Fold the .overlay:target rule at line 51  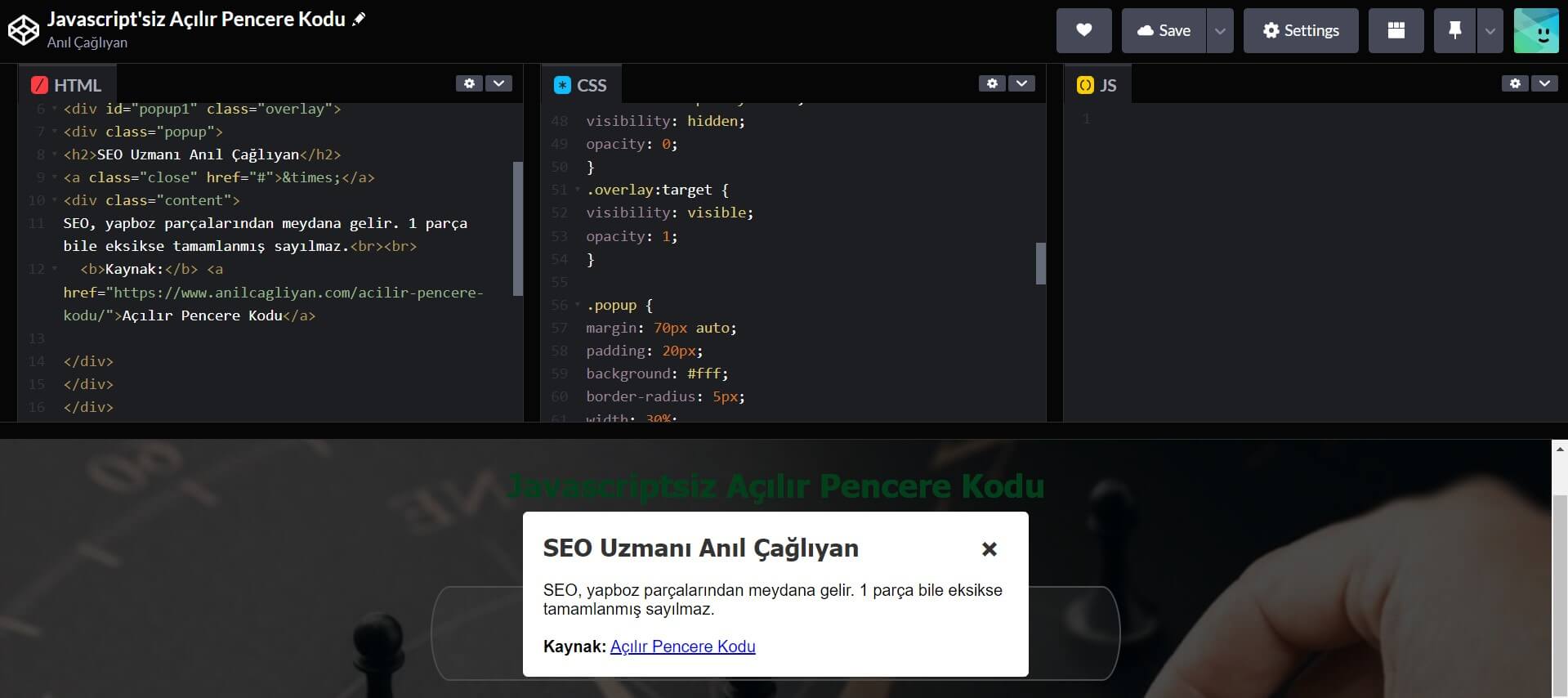578,190
